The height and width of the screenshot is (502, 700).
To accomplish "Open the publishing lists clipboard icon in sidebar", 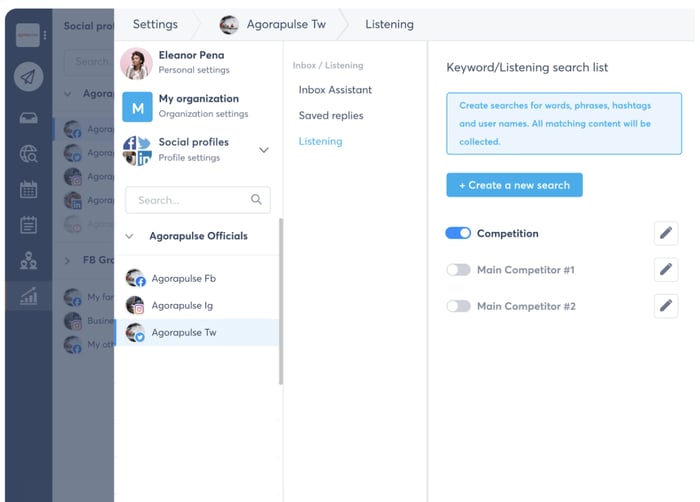I will (28, 225).
